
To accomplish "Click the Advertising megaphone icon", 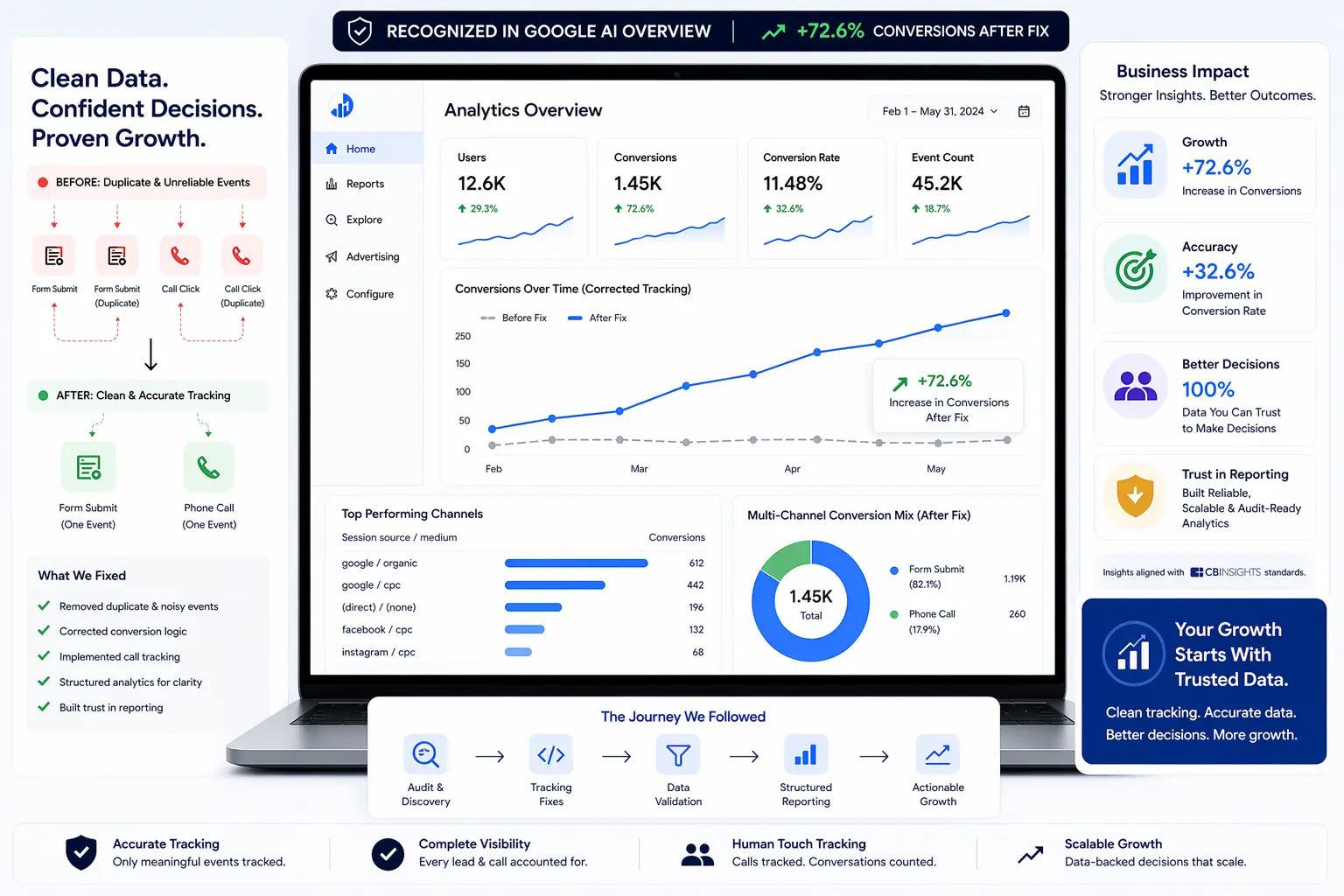I will 332,256.
